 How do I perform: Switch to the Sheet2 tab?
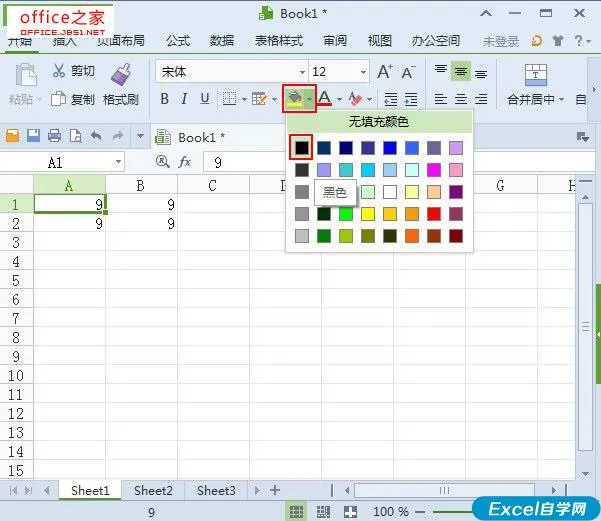(x=153, y=490)
